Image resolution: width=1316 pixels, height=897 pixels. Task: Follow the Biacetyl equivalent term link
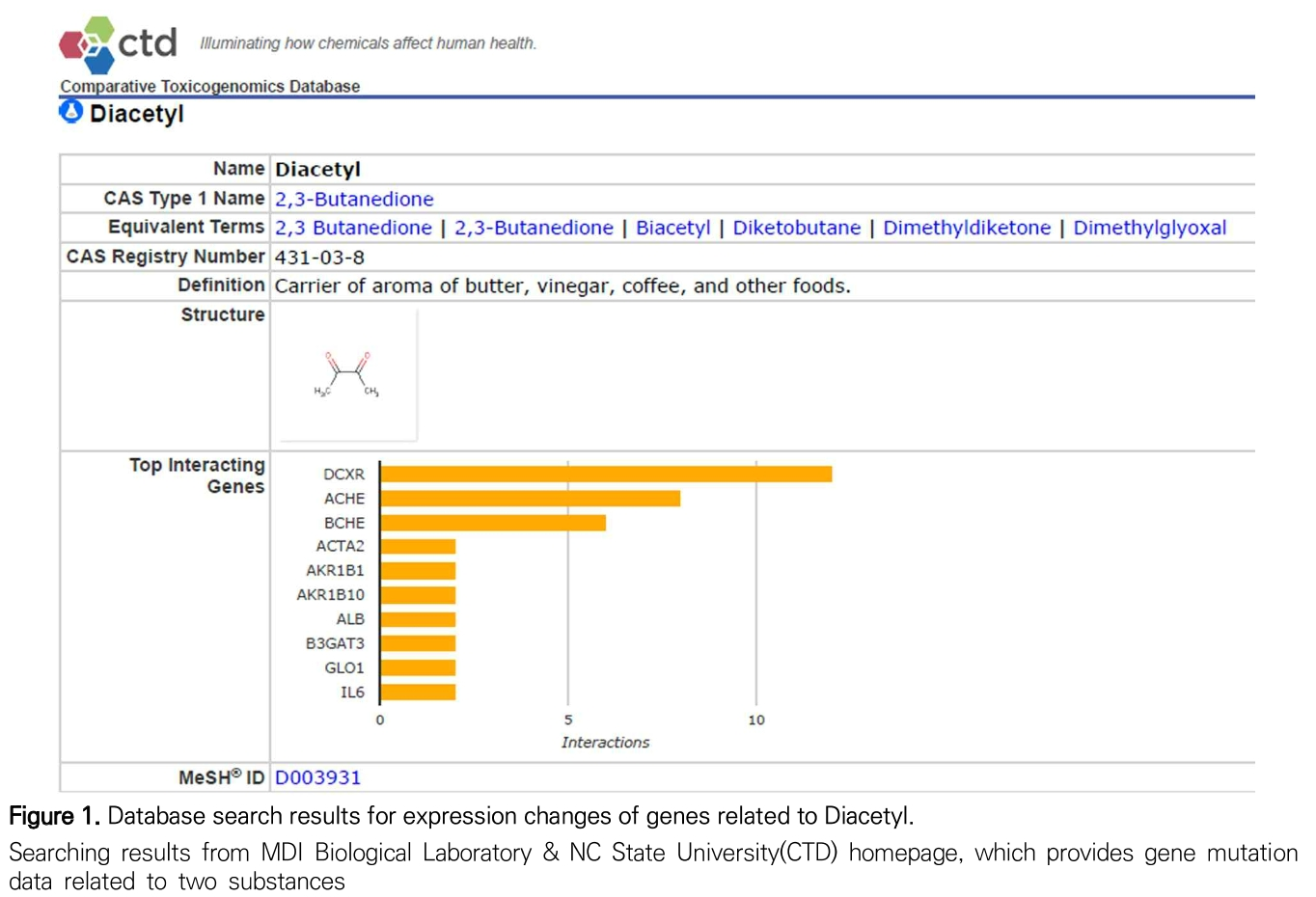[672, 228]
